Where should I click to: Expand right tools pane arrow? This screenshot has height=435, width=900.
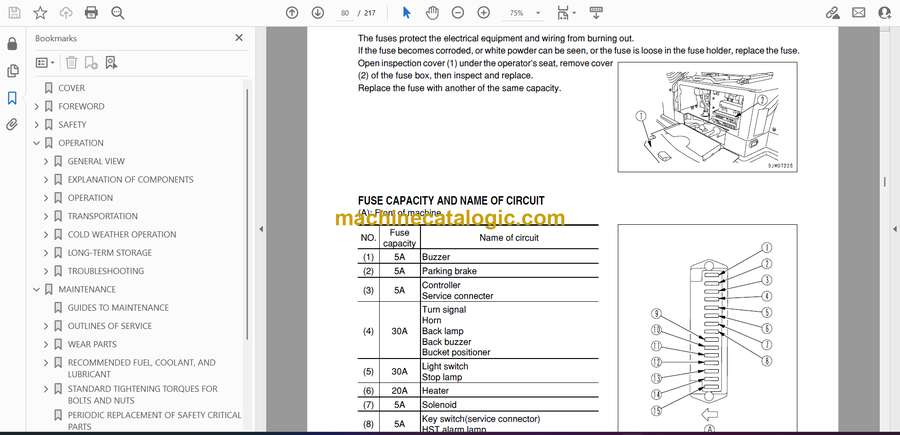tap(894, 229)
